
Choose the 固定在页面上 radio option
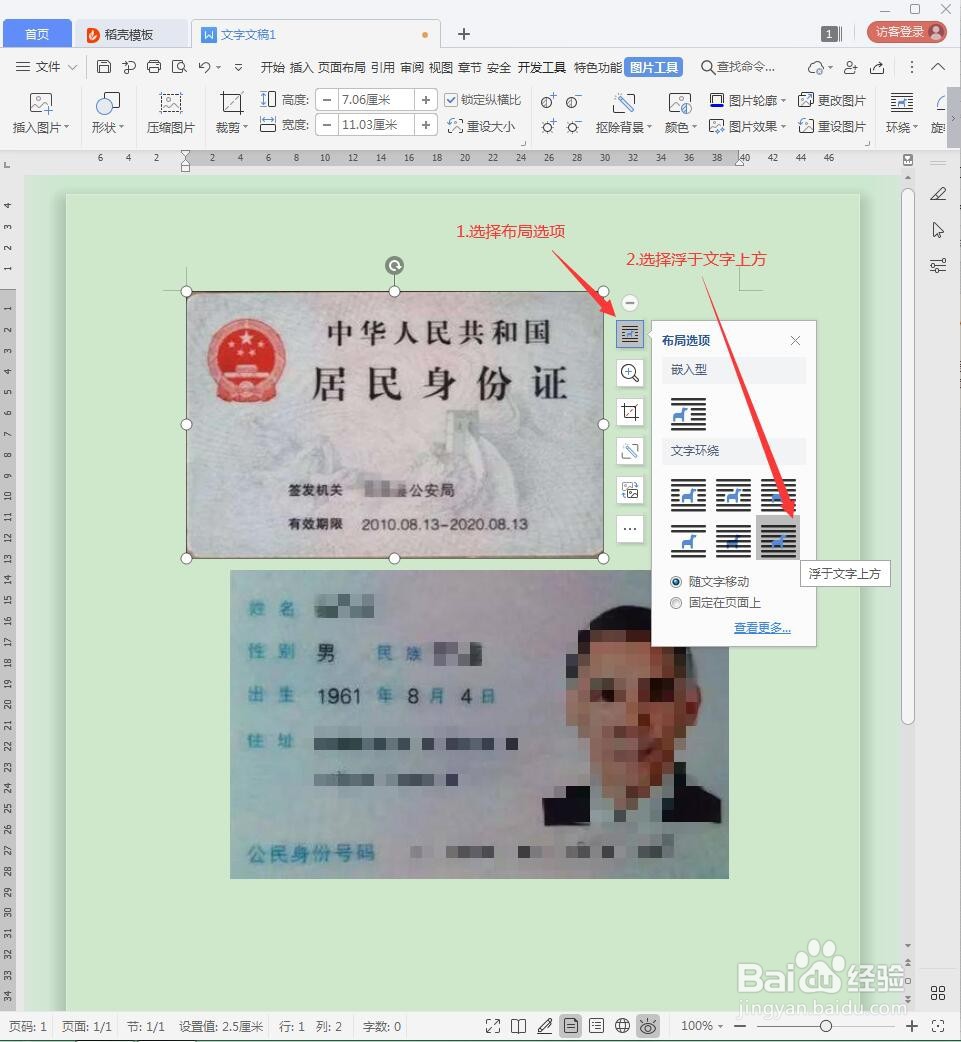coord(677,602)
